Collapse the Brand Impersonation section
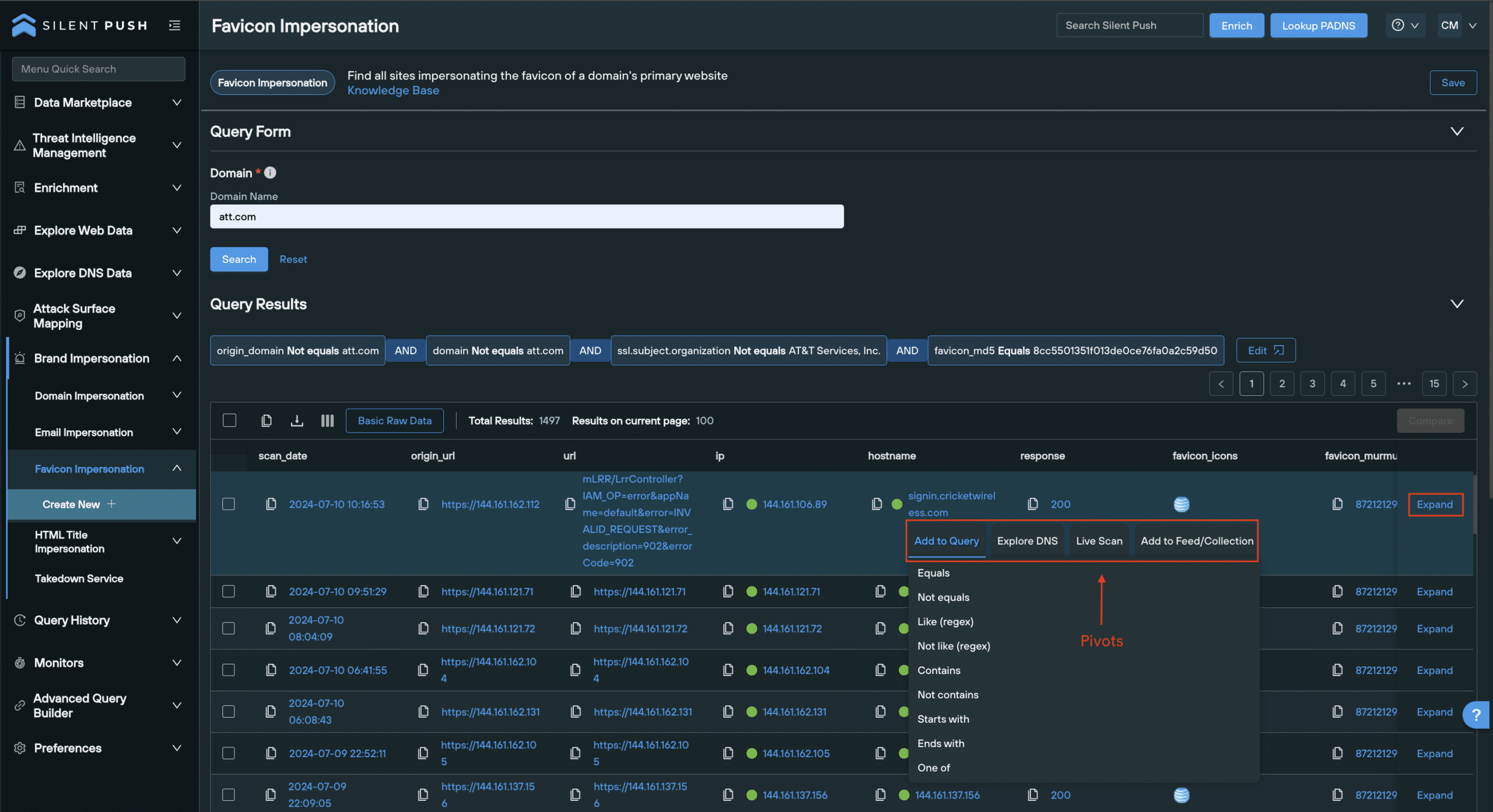The height and width of the screenshot is (812, 1493). pos(177,358)
